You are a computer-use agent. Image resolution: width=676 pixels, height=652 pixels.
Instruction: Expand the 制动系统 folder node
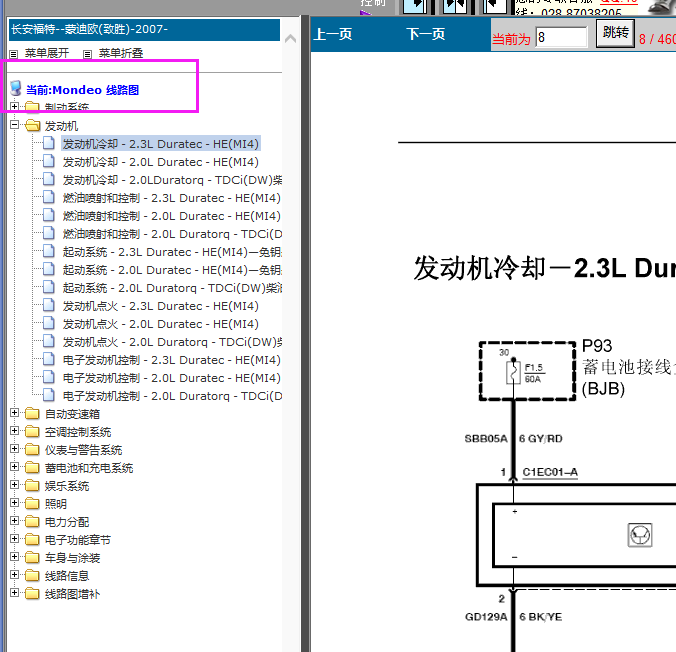tap(14, 106)
